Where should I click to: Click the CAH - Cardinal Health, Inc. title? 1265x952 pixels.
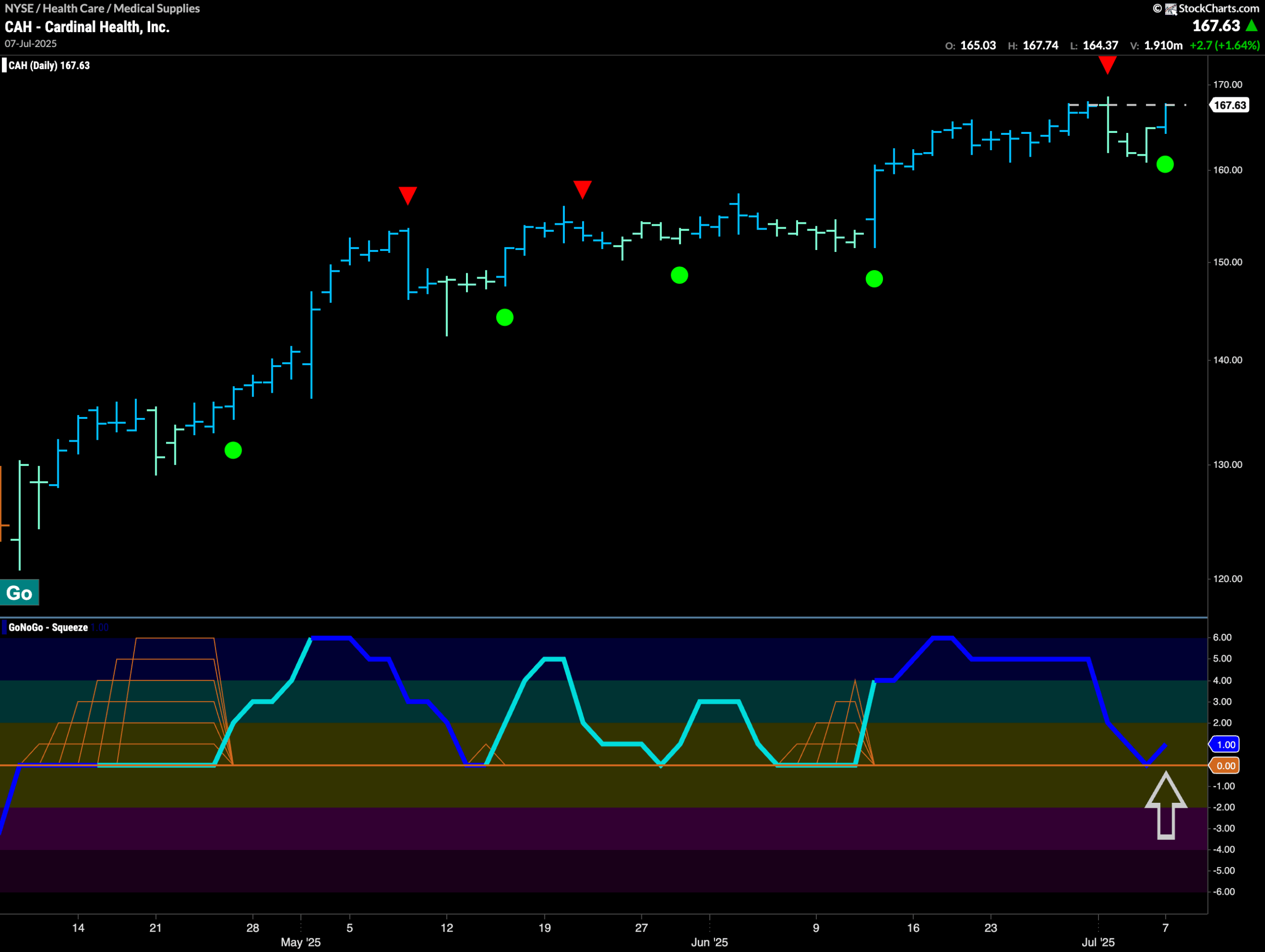(87, 27)
